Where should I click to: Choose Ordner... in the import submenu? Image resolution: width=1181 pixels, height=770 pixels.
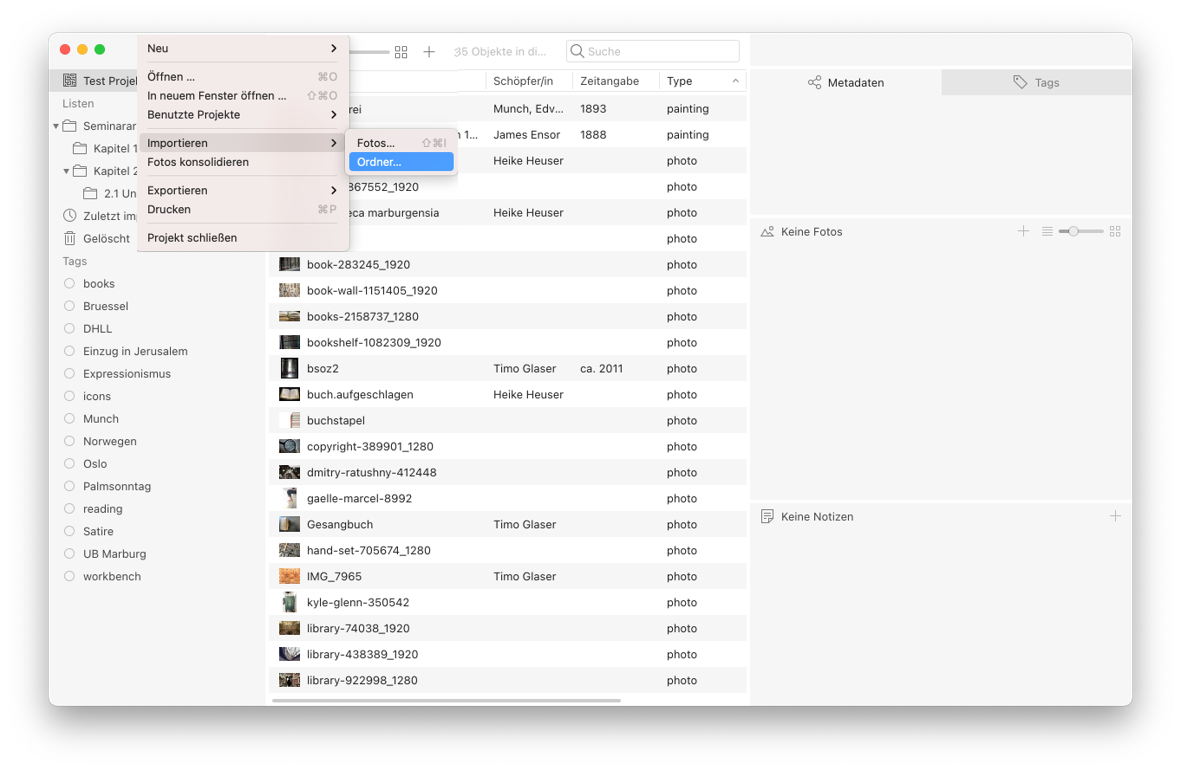point(400,162)
